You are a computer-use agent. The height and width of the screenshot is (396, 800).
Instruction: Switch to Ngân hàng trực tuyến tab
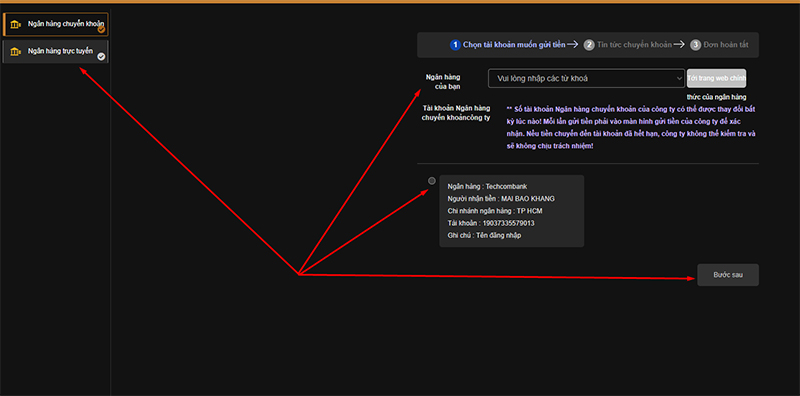56,52
